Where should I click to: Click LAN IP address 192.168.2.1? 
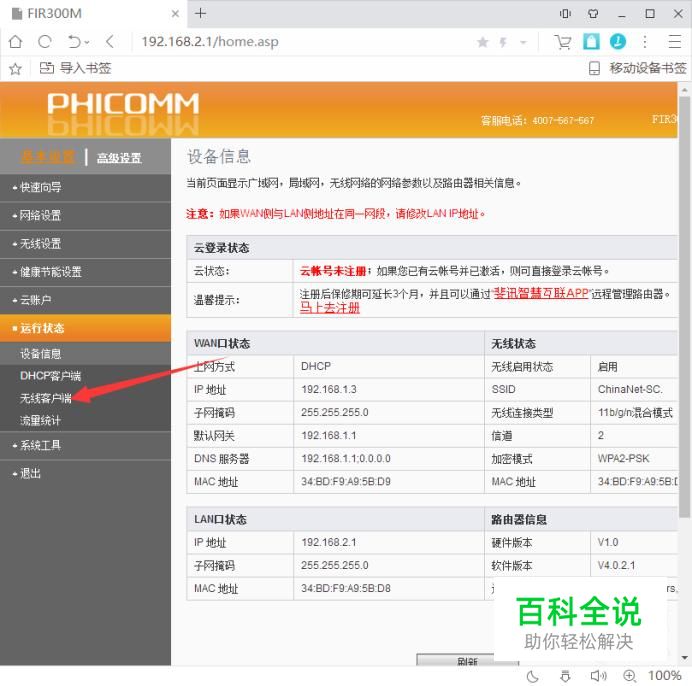pyautogui.click(x=329, y=542)
